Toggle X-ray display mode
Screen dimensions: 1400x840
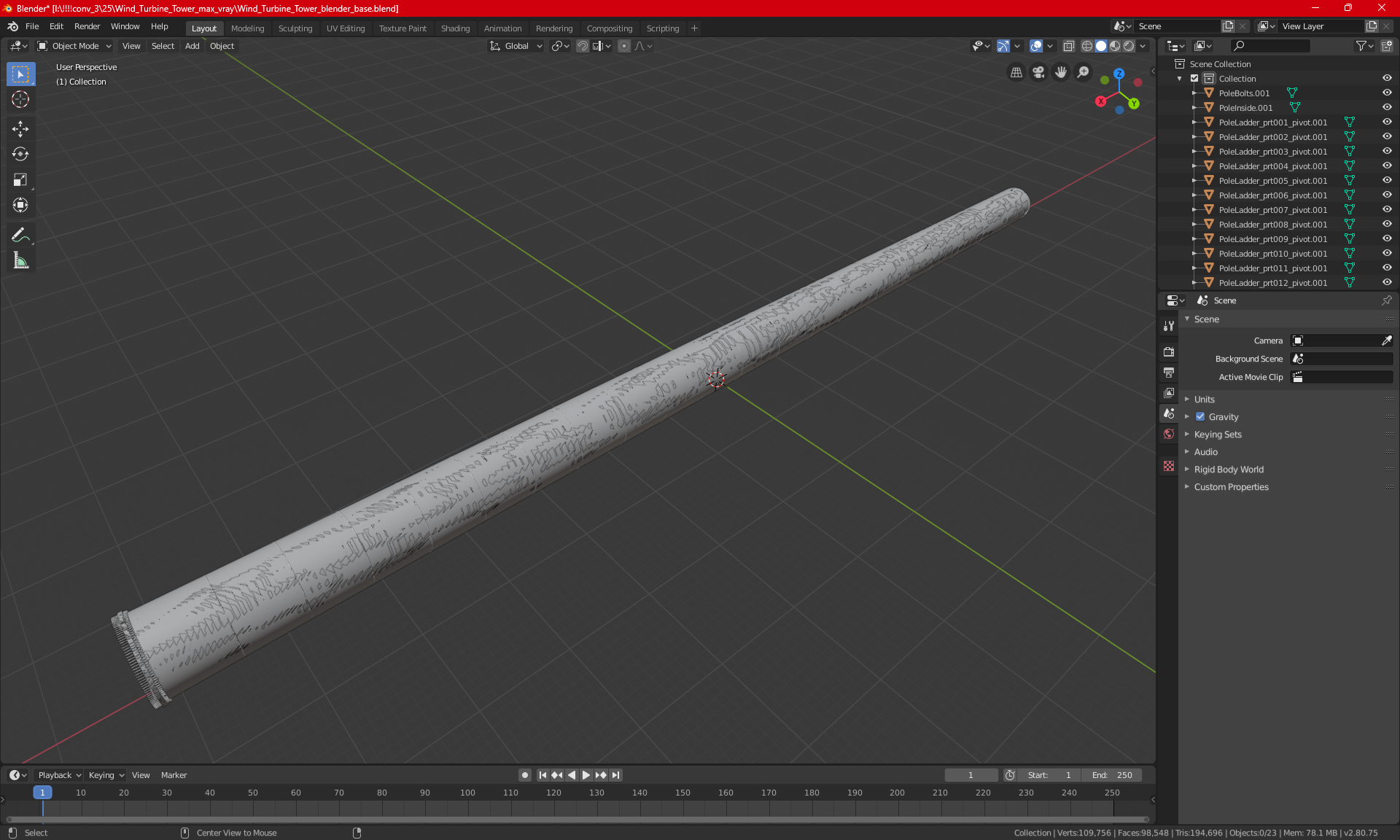tap(1068, 46)
